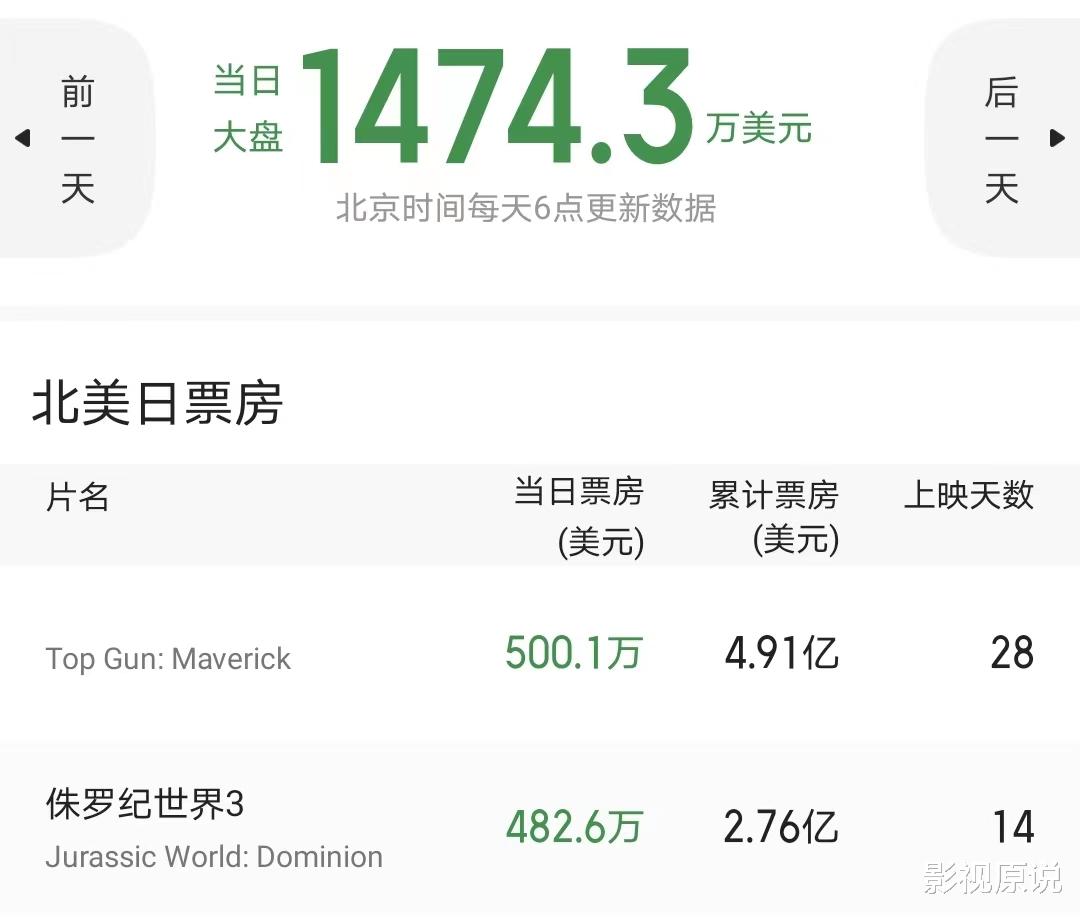
Task: Click Top Gun's 500.1万 daily box office
Action: (x=574, y=652)
